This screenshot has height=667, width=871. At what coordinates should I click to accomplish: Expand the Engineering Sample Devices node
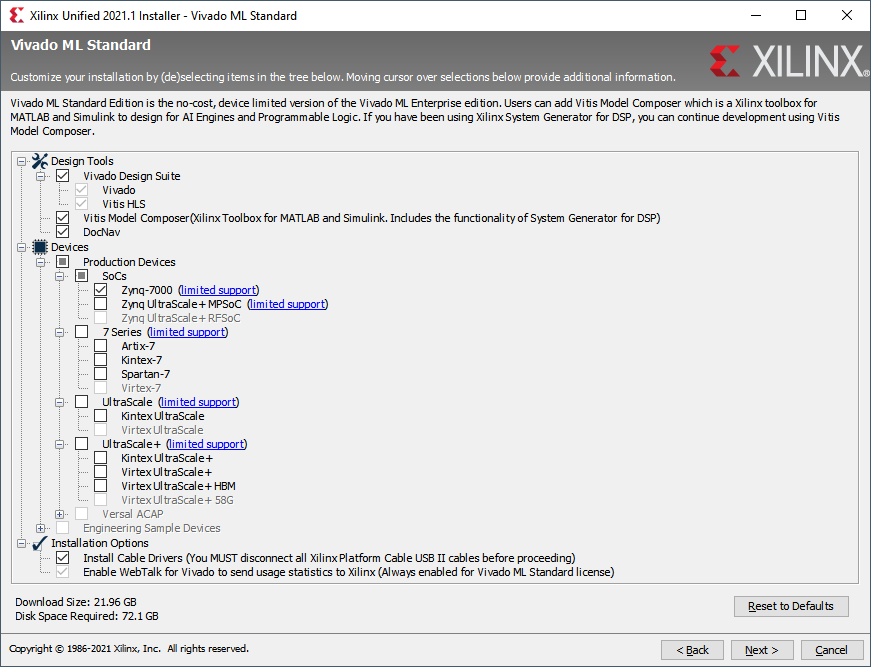tap(41, 528)
